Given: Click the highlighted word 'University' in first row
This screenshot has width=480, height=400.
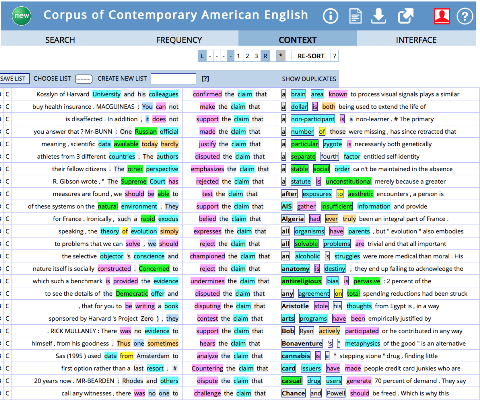Looking at the screenshot, I should click(x=106, y=94).
